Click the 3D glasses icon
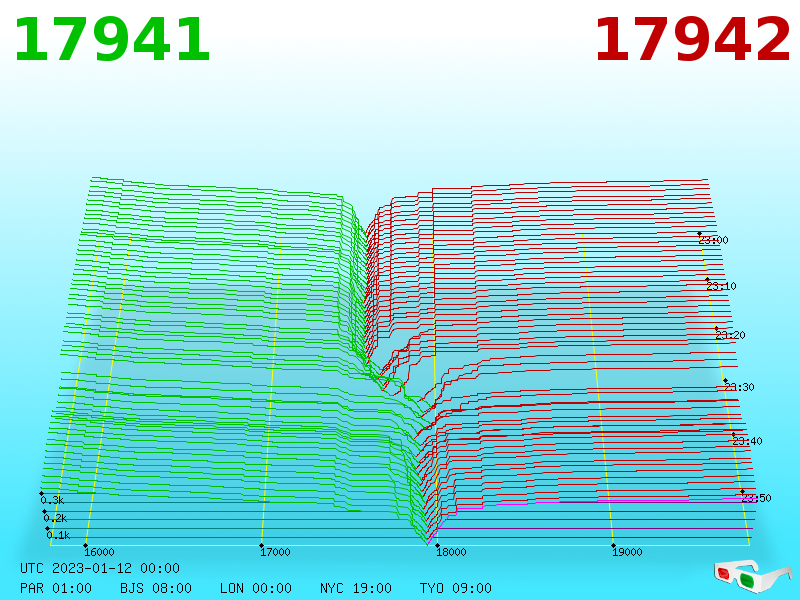This screenshot has width=800, height=600. (x=753, y=577)
